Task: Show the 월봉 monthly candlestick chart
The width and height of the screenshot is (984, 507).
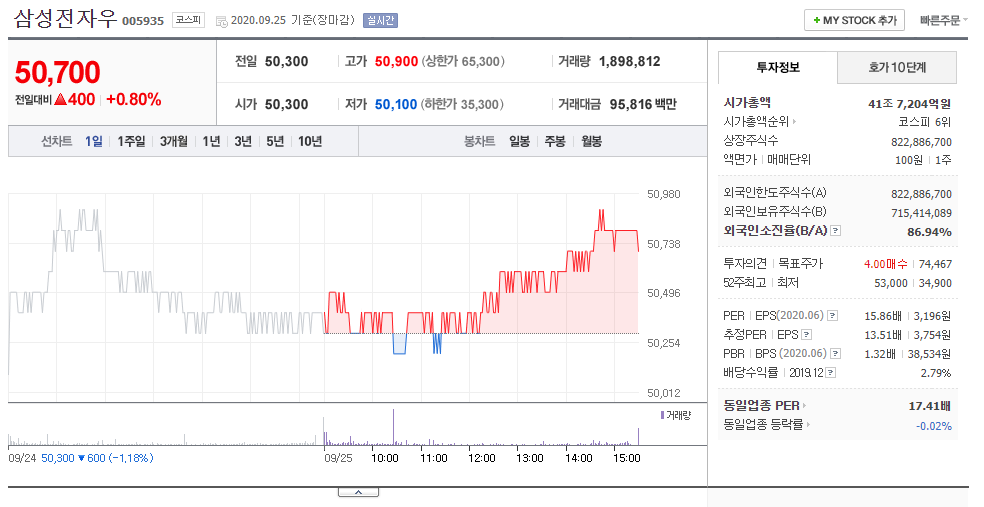Action: tap(592, 141)
